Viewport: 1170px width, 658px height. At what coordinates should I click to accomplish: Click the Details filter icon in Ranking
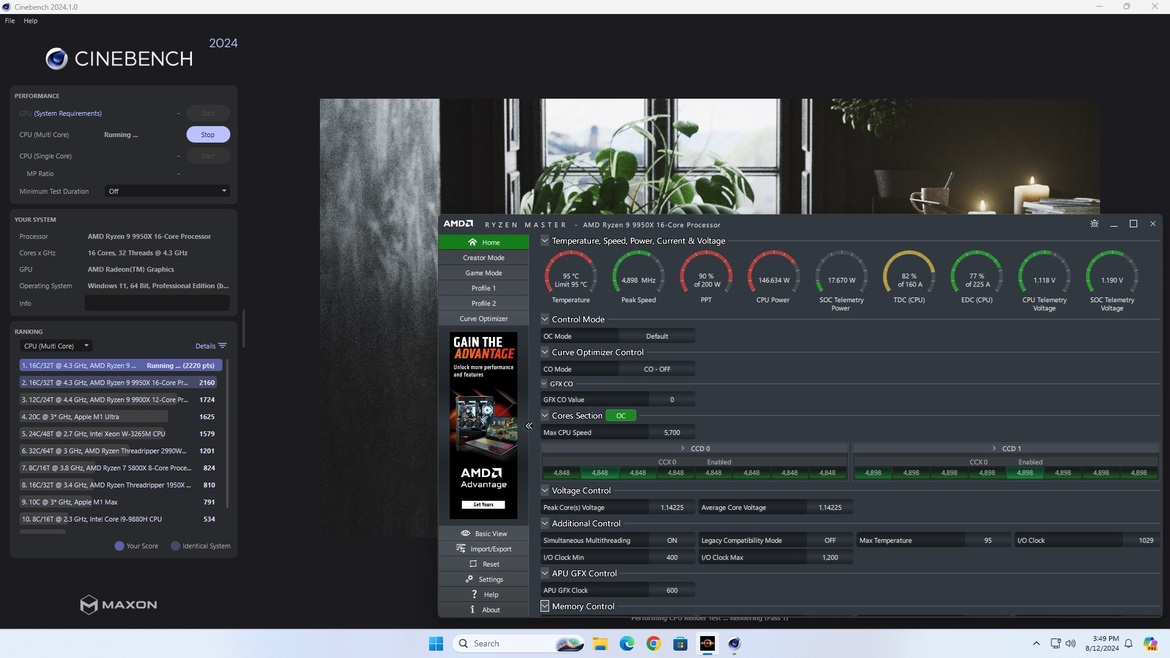pos(222,346)
